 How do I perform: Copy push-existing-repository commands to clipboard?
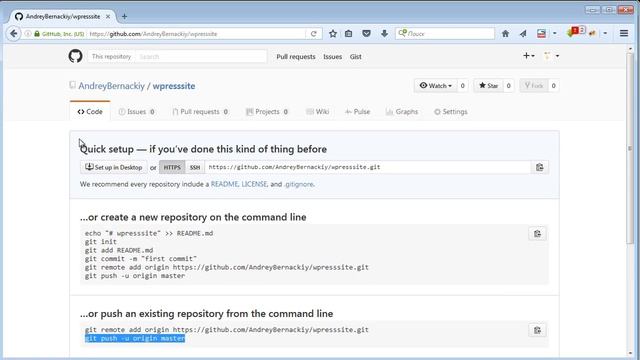pyautogui.click(x=537, y=330)
